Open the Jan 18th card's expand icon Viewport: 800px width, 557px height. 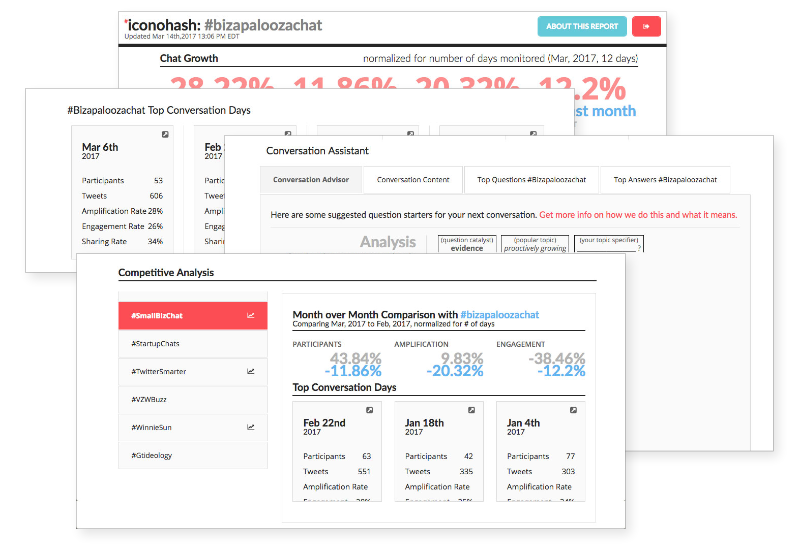pos(470,410)
